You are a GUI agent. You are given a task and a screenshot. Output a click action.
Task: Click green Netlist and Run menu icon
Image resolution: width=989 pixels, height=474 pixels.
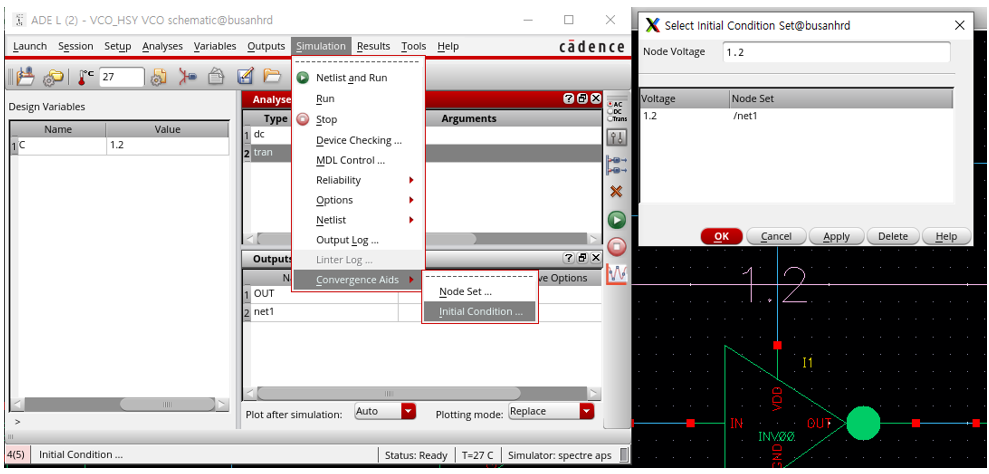[x=303, y=78]
